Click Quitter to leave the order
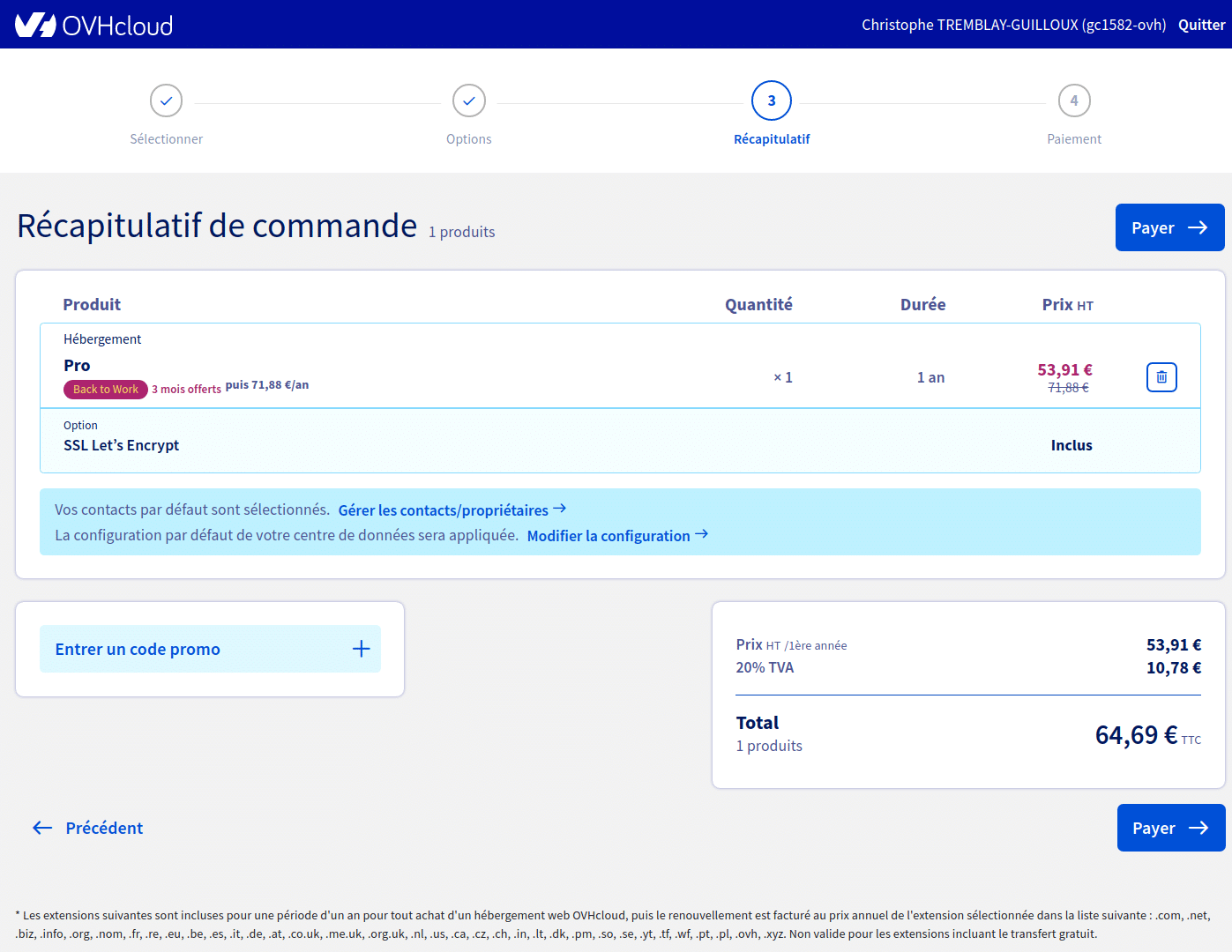 [x=1202, y=25]
